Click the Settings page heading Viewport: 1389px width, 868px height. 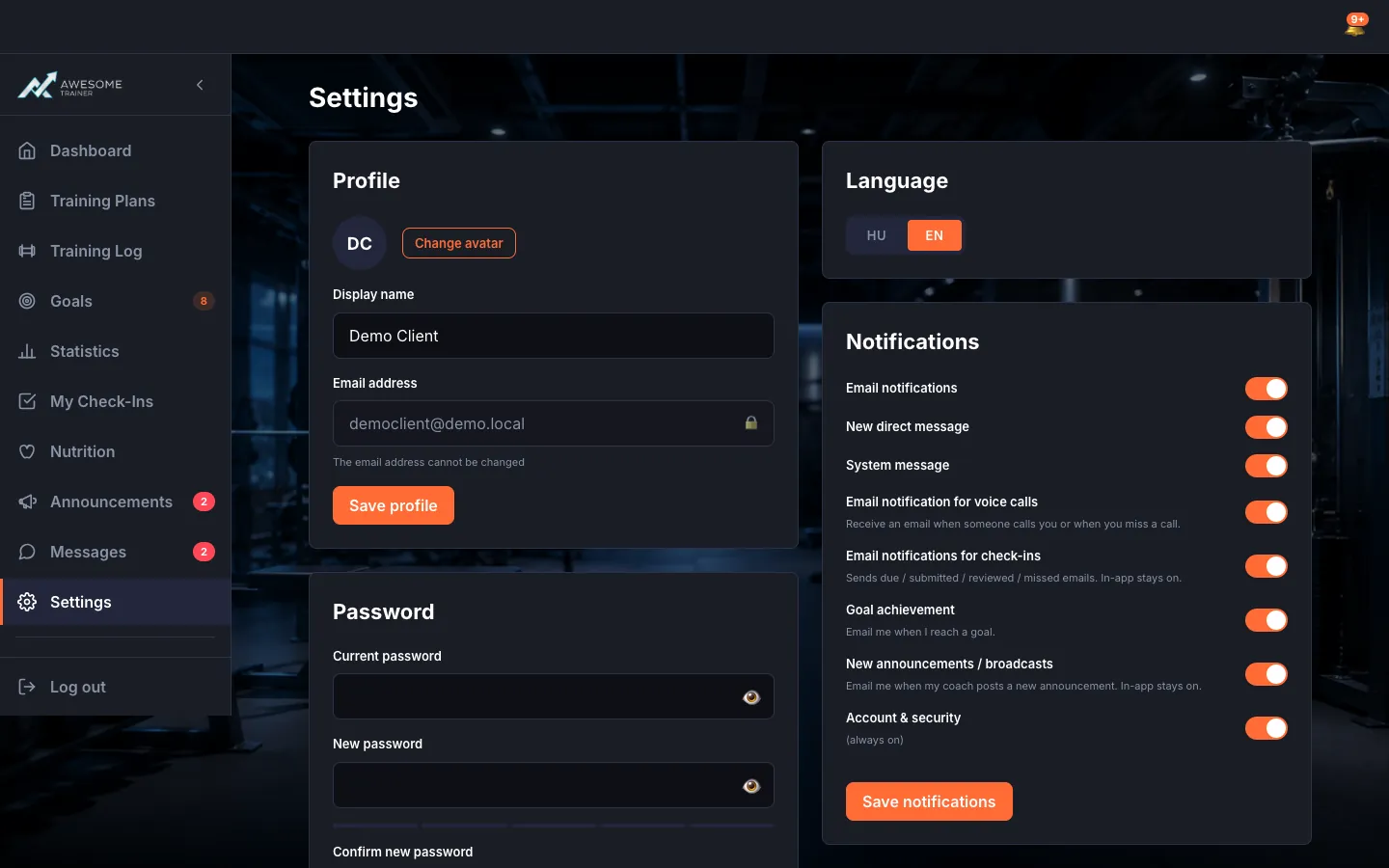364,97
